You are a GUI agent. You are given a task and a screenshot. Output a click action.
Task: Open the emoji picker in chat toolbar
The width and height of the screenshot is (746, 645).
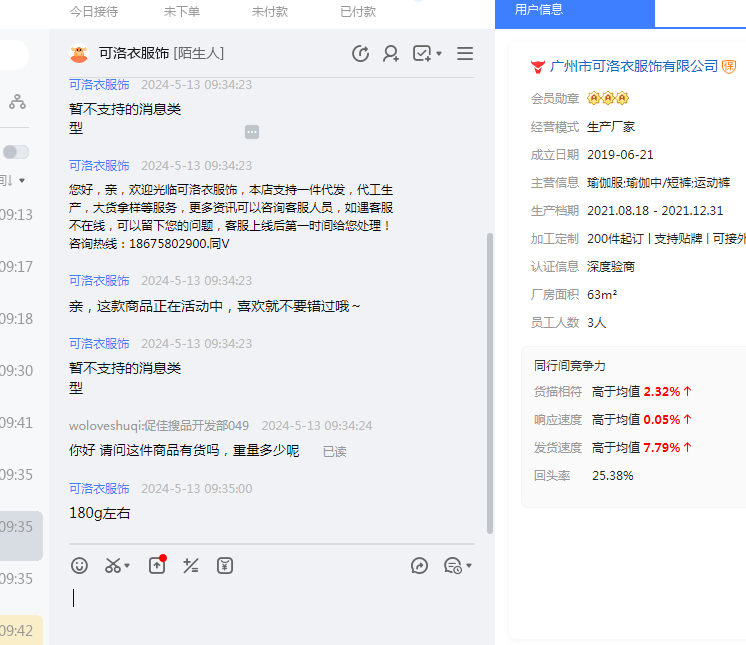tap(80, 566)
